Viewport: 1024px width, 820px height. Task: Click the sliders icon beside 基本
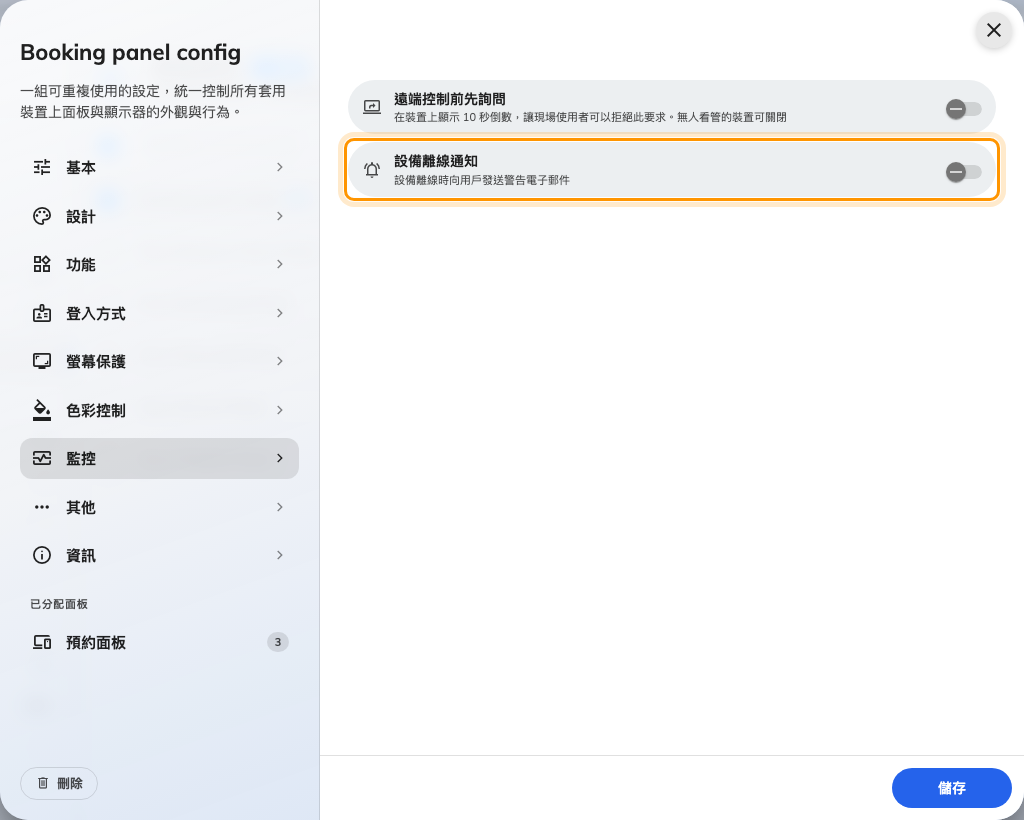(42, 167)
